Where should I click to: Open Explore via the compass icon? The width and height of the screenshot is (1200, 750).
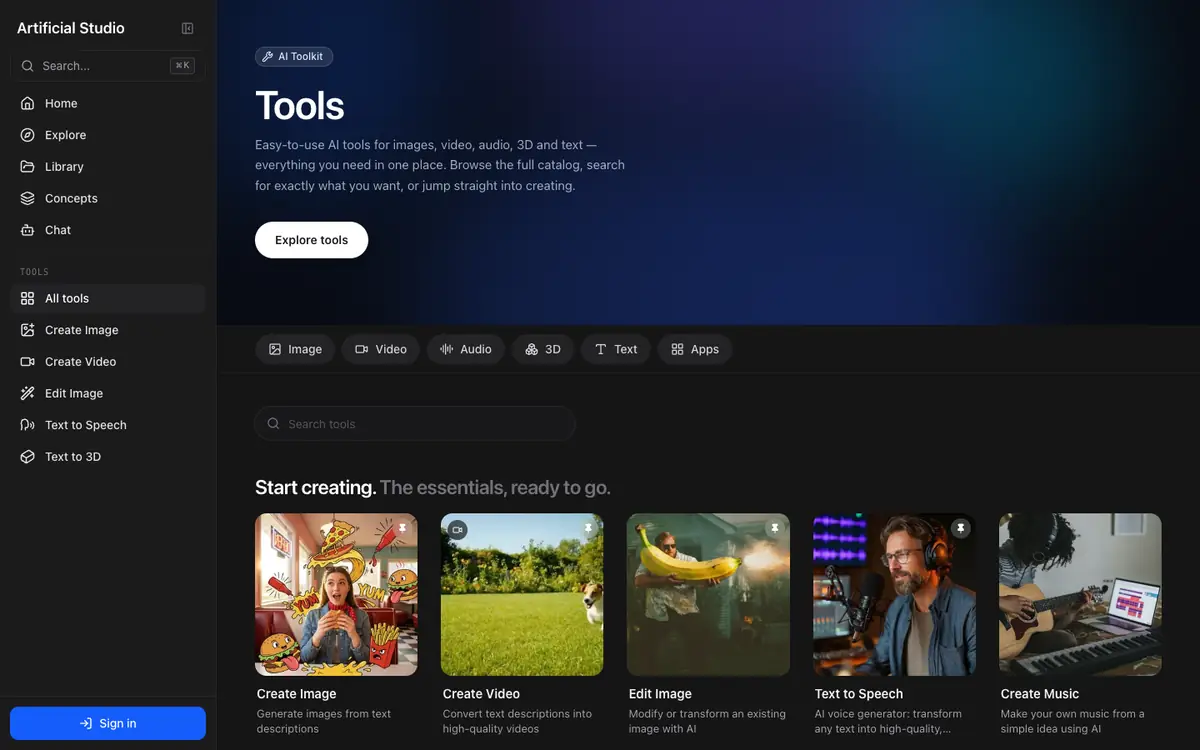[x=27, y=135]
